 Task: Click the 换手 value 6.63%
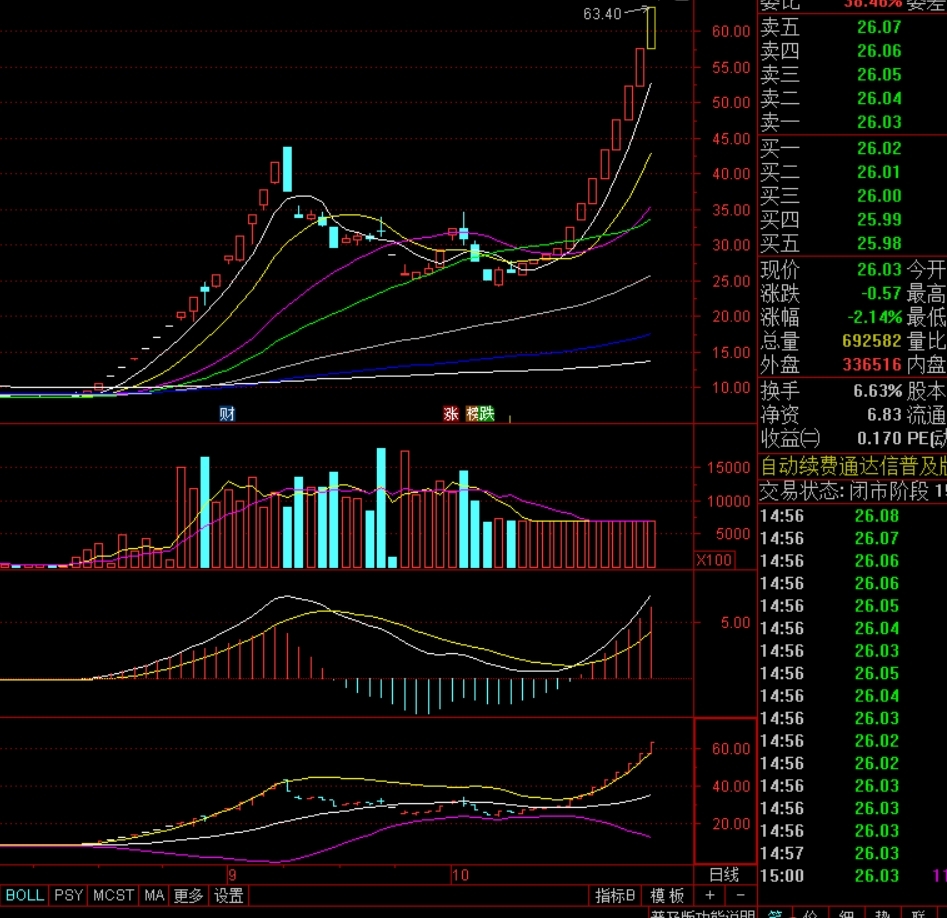click(878, 391)
